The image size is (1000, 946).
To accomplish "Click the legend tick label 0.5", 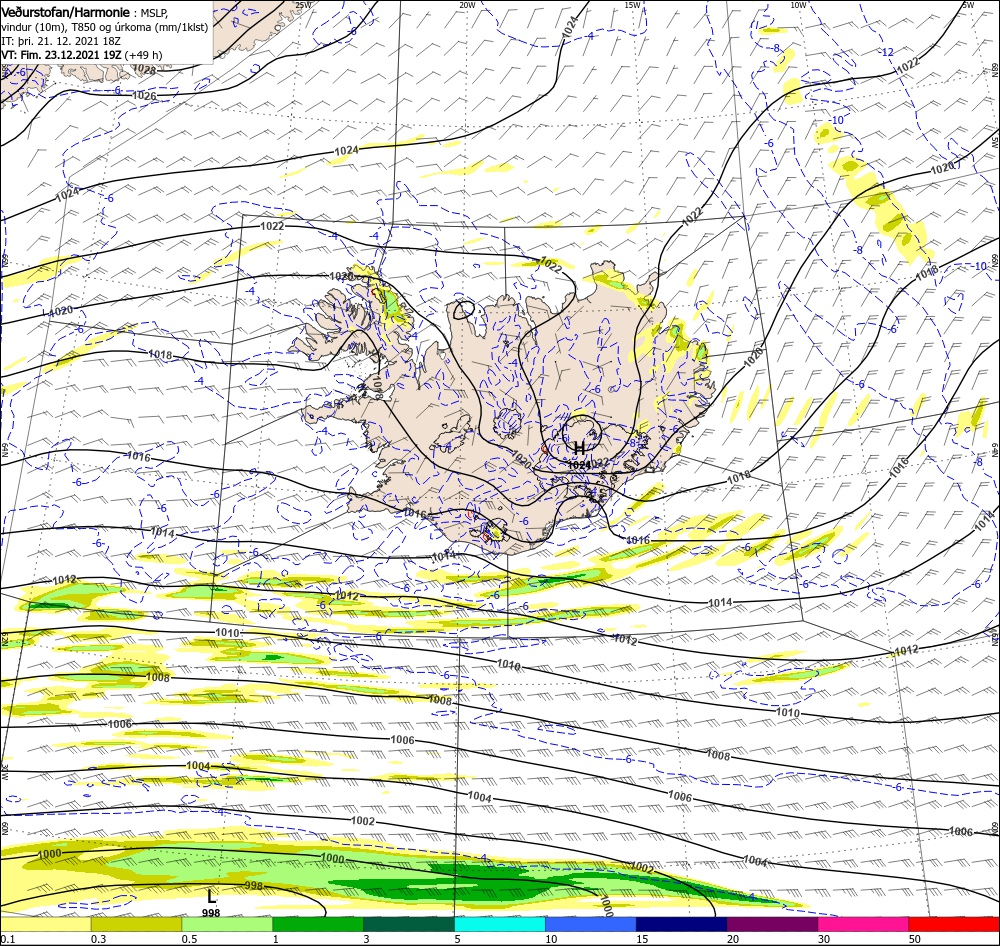I will click(189, 938).
